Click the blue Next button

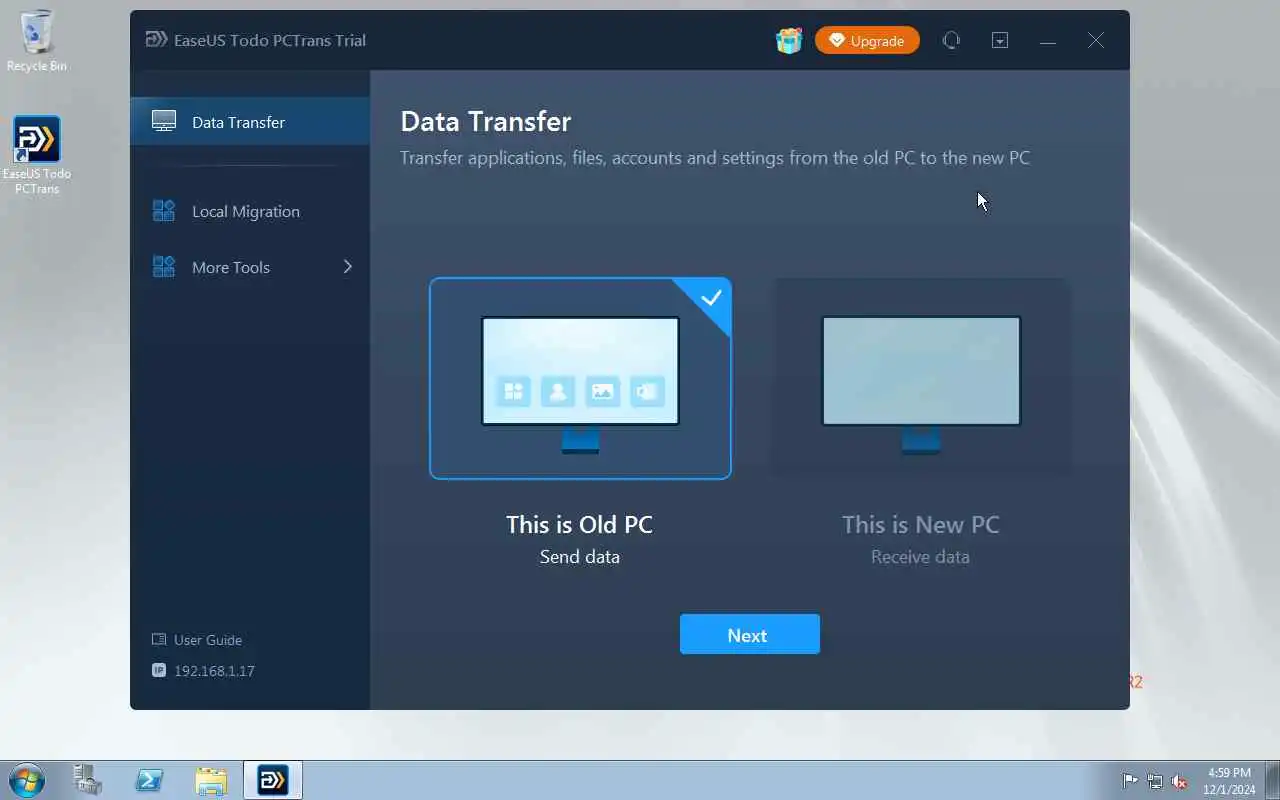[750, 635]
